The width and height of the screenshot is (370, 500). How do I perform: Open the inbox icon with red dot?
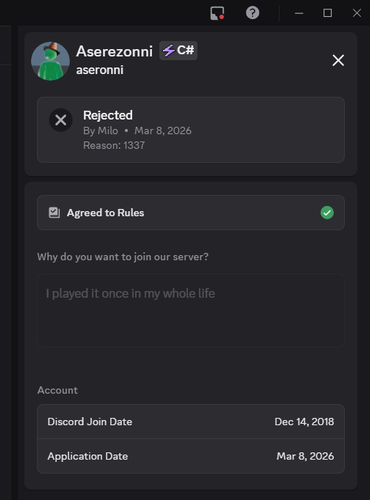(x=217, y=13)
